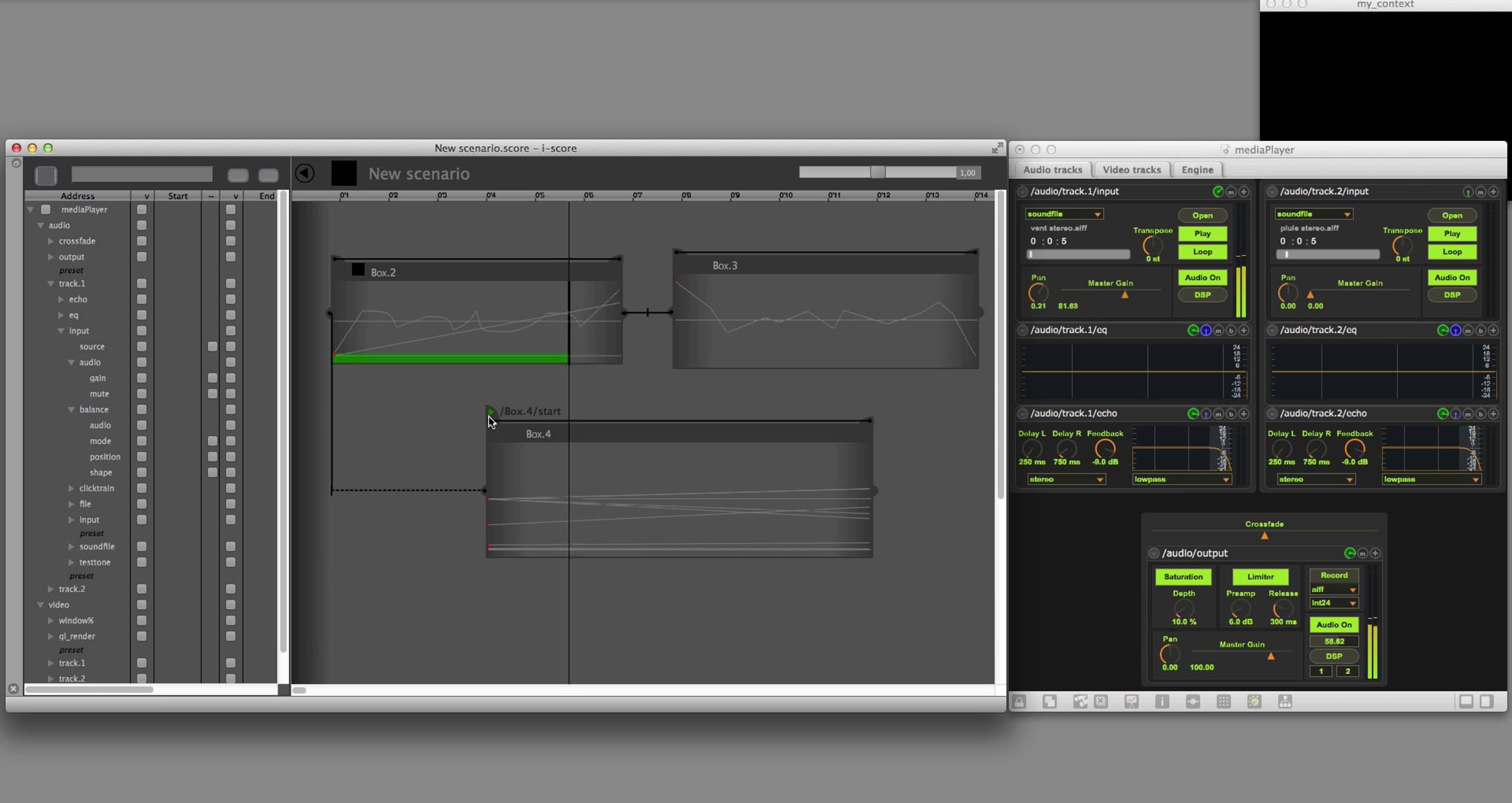Expand the crossfade tree item

[x=51, y=241]
